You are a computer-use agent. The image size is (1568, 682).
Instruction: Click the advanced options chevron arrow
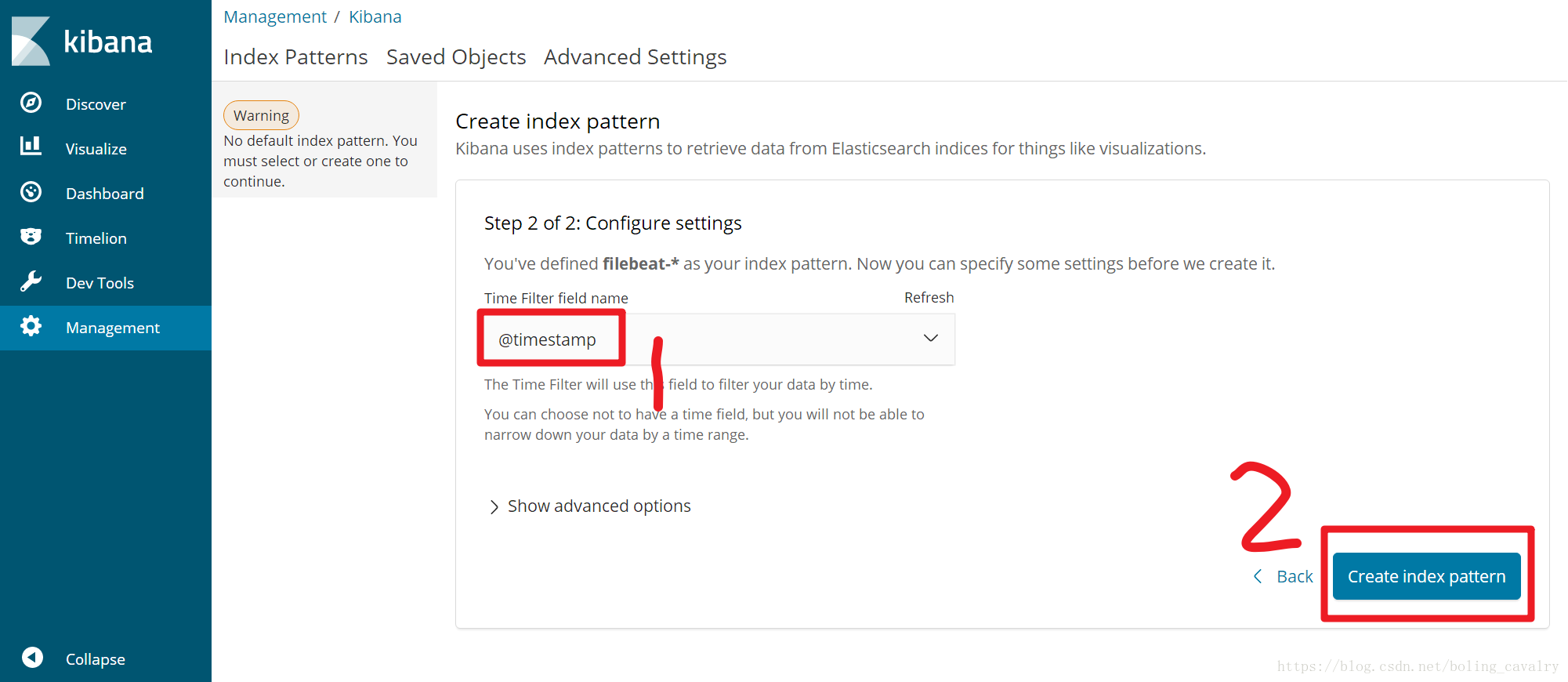494,507
